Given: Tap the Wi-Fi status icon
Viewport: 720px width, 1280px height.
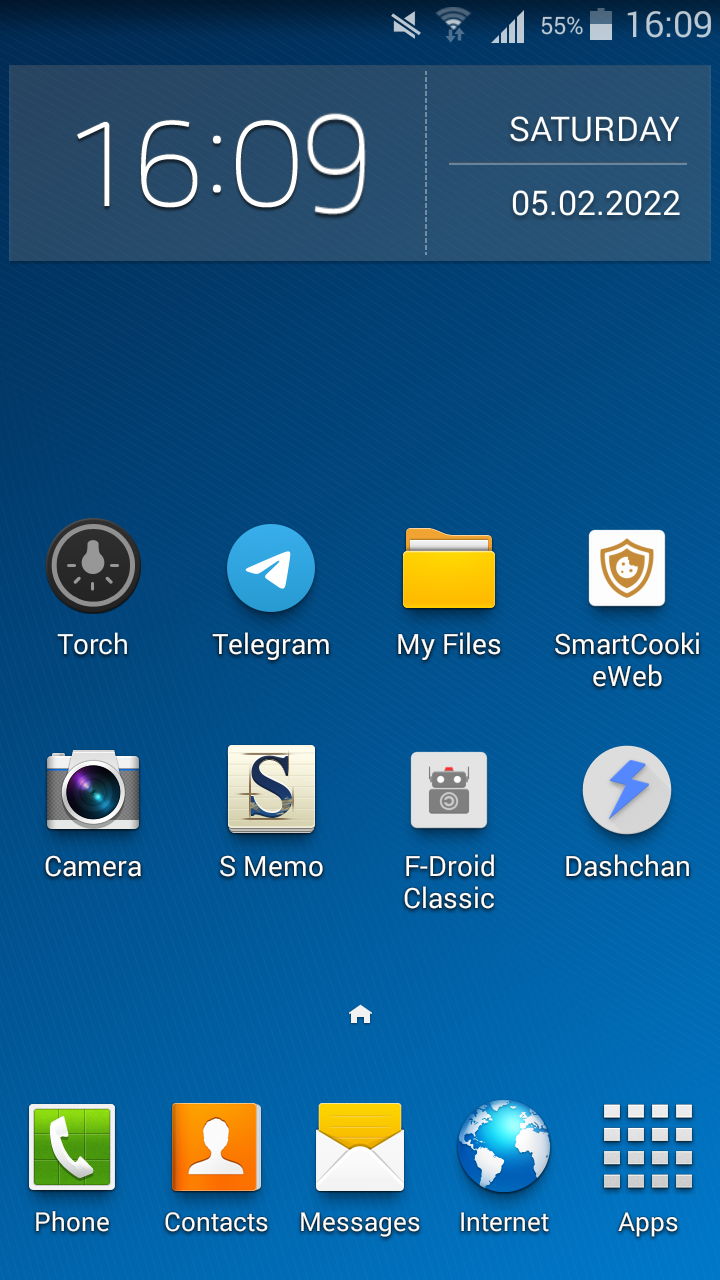Looking at the screenshot, I should [x=454, y=25].
